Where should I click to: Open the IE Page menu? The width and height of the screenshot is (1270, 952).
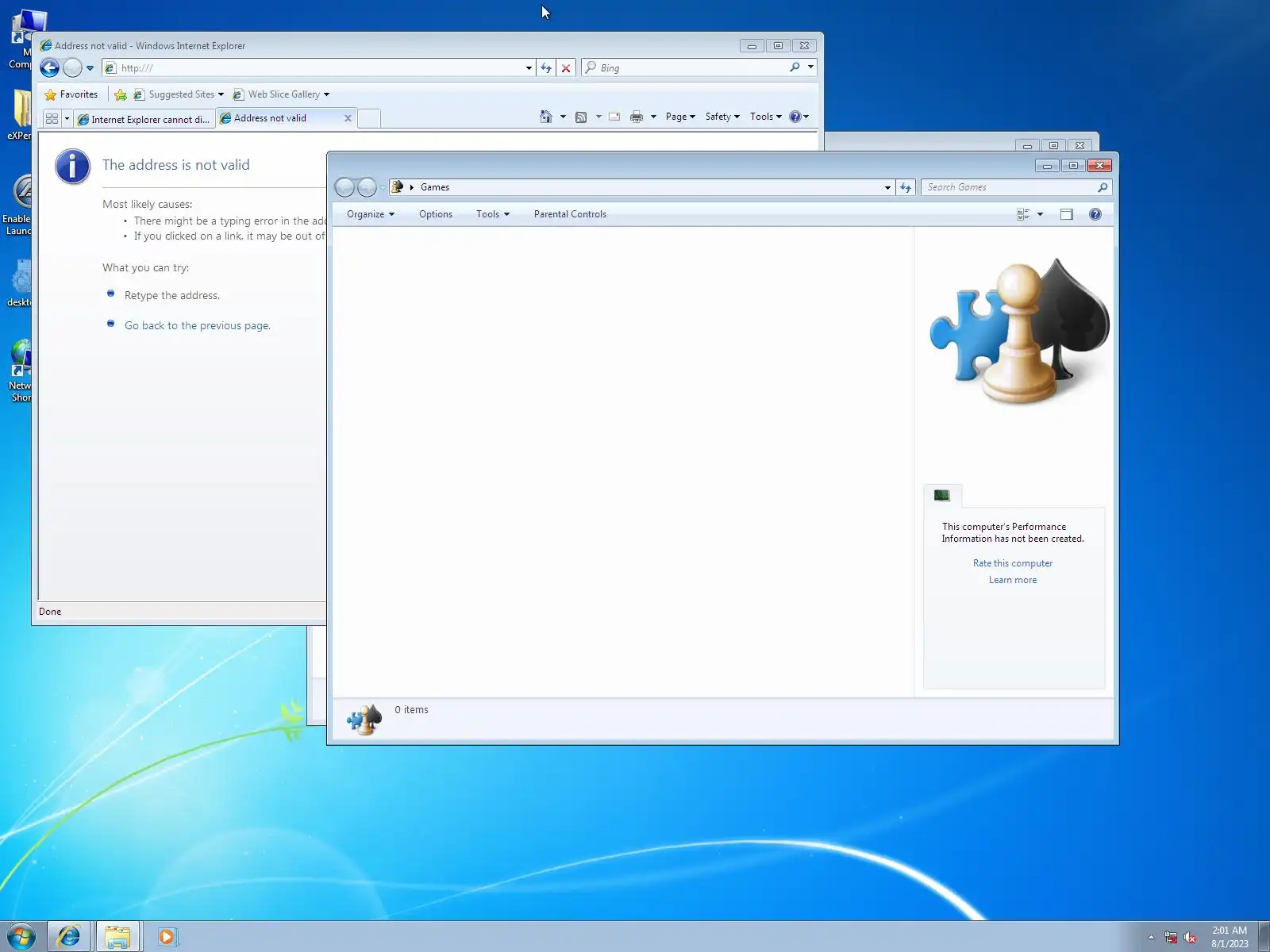[x=680, y=117]
